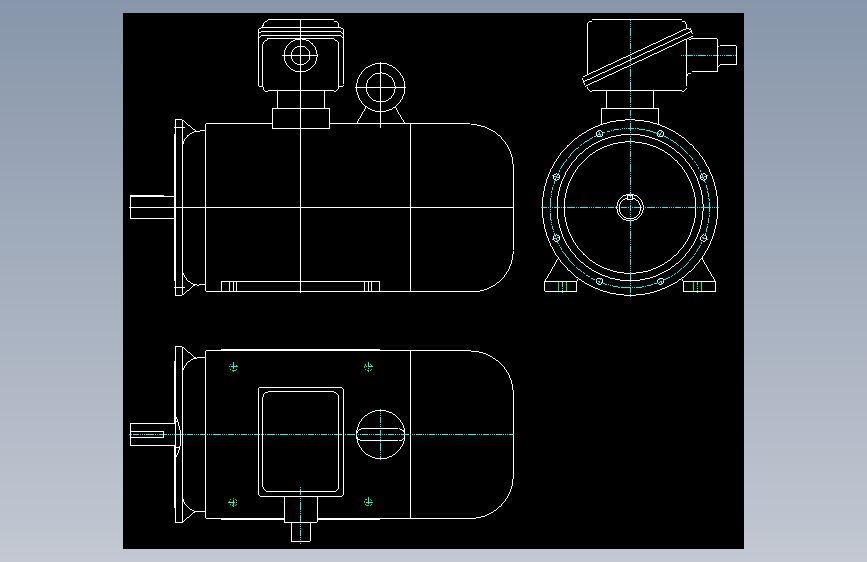The width and height of the screenshot is (867, 562).
Task: Select the lifting eye ring in side view
Action: (380, 87)
